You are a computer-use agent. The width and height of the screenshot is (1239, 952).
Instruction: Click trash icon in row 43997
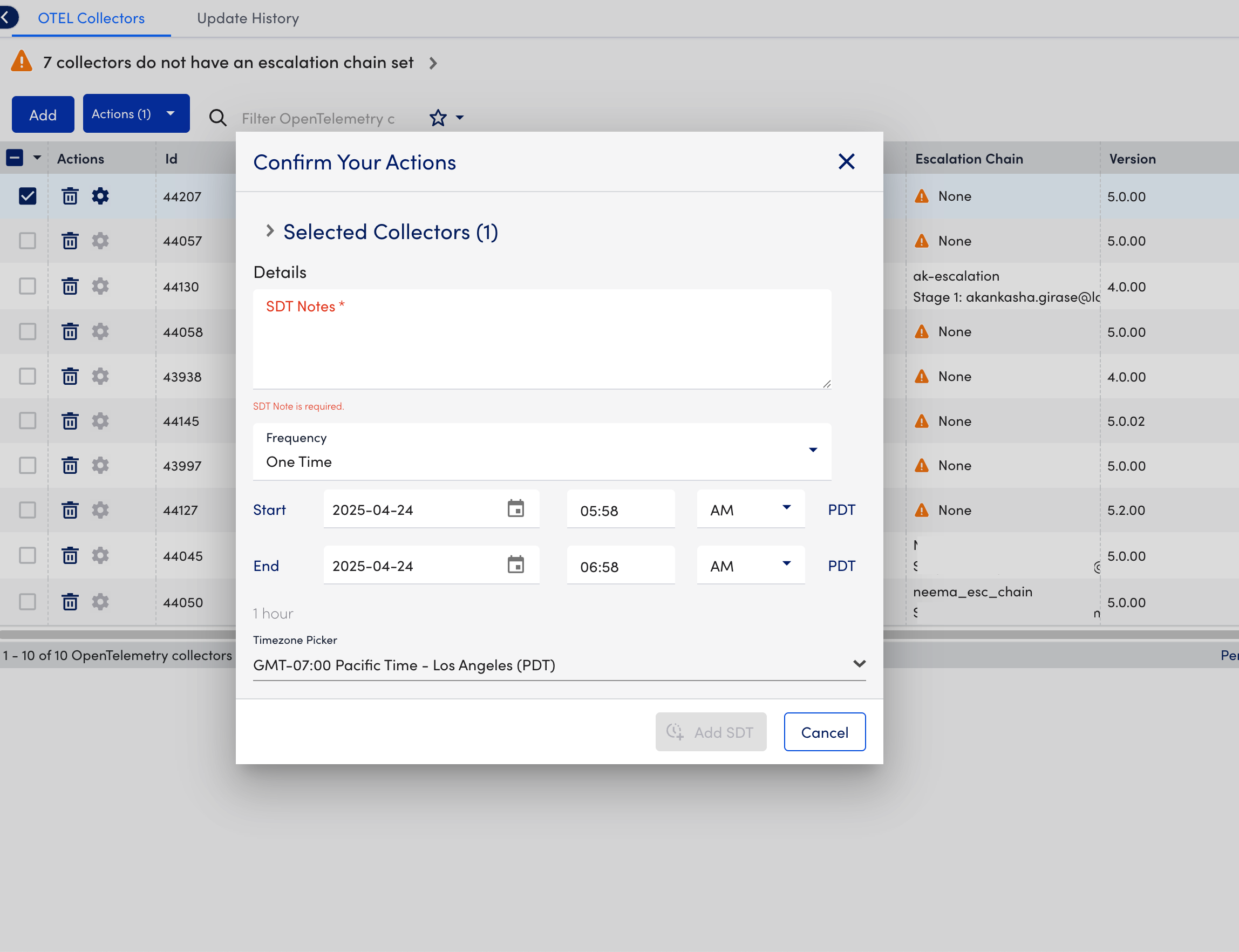(x=70, y=465)
